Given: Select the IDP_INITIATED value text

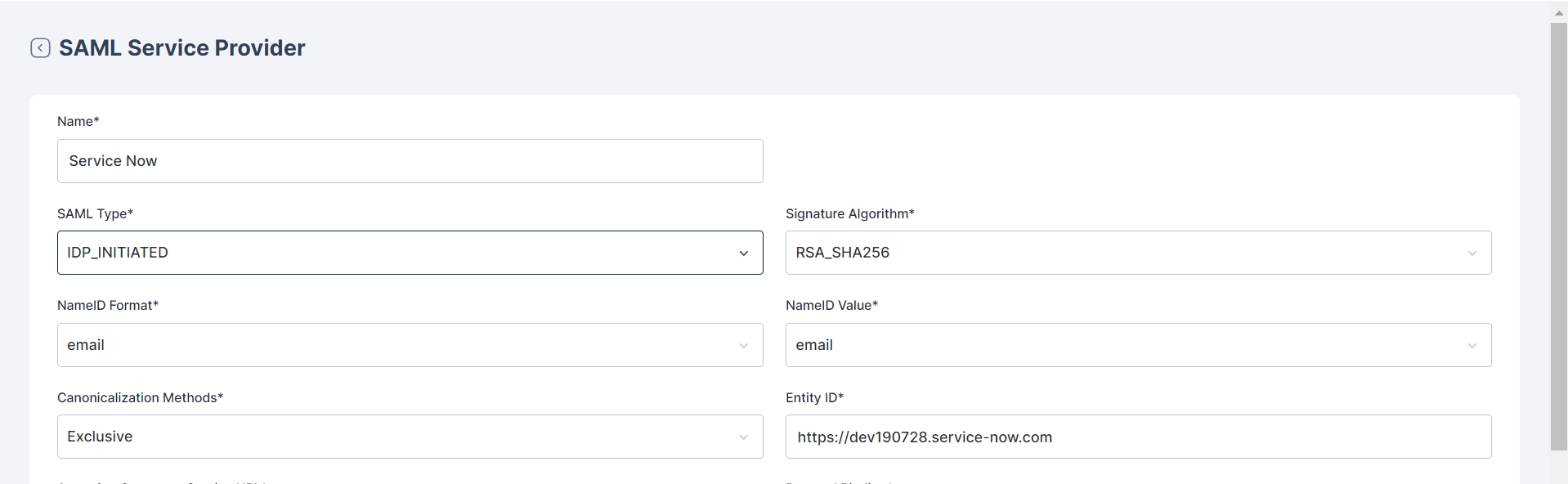Looking at the screenshot, I should tap(118, 253).
